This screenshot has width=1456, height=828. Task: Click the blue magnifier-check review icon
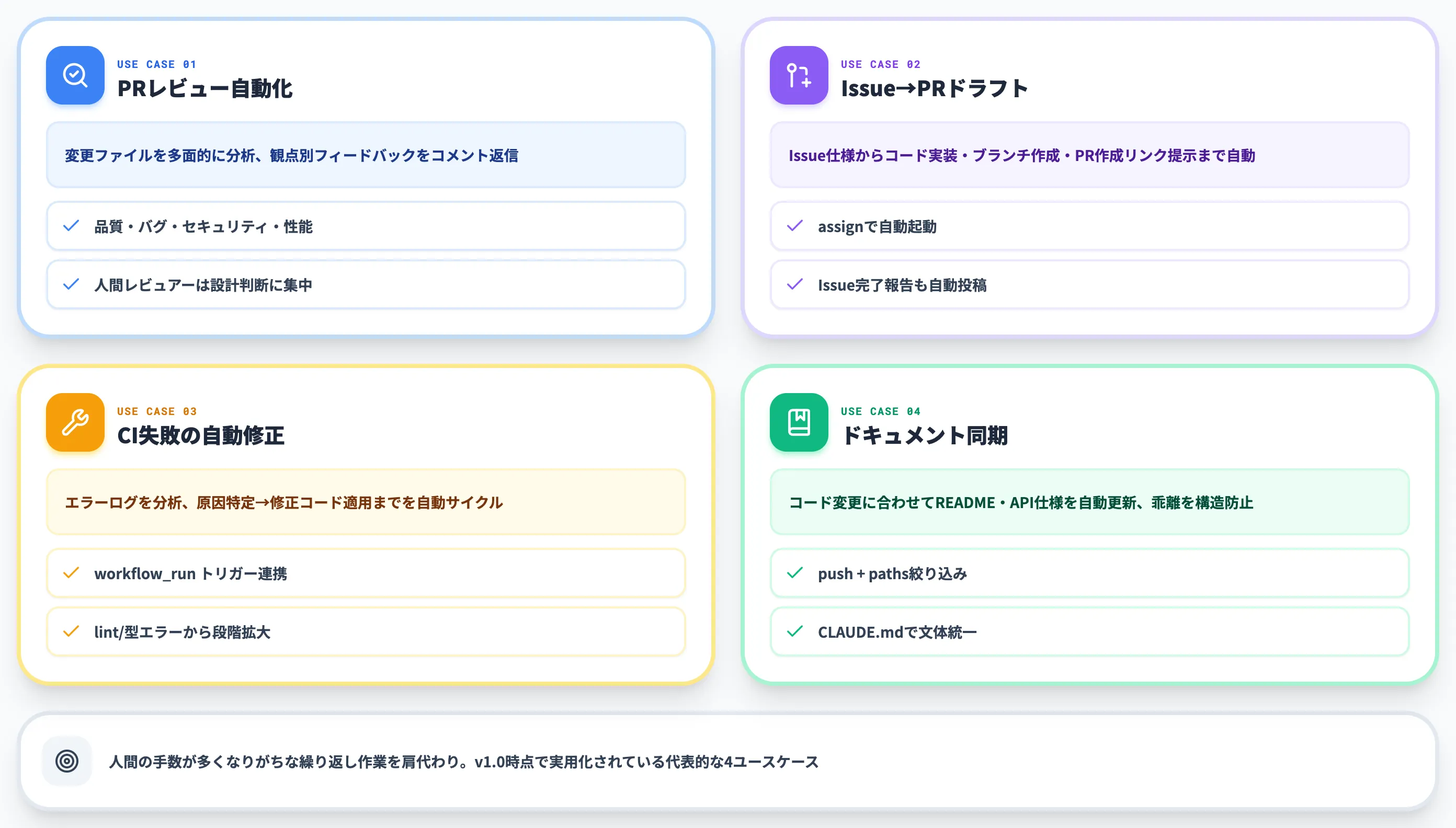click(75, 75)
